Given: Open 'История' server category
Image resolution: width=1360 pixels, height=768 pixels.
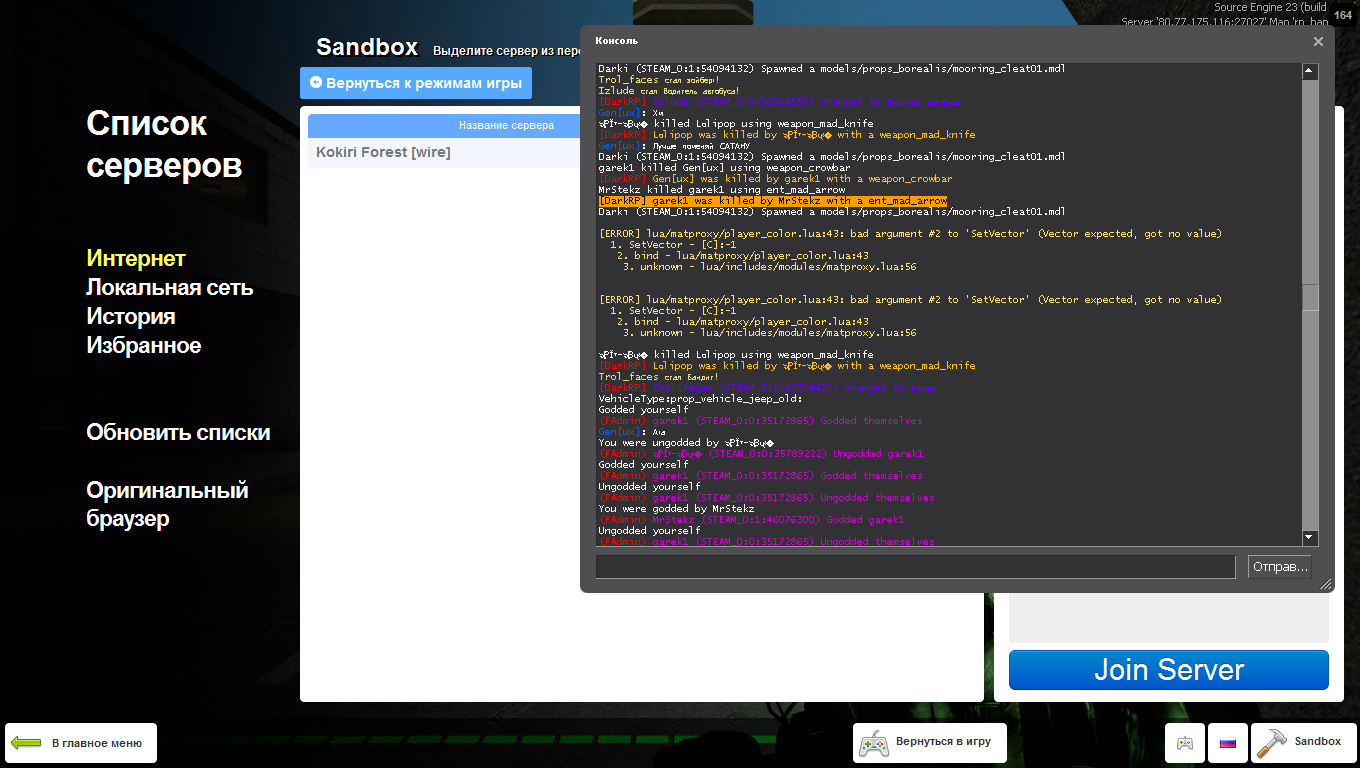Looking at the screenshot, I should 130,316.
